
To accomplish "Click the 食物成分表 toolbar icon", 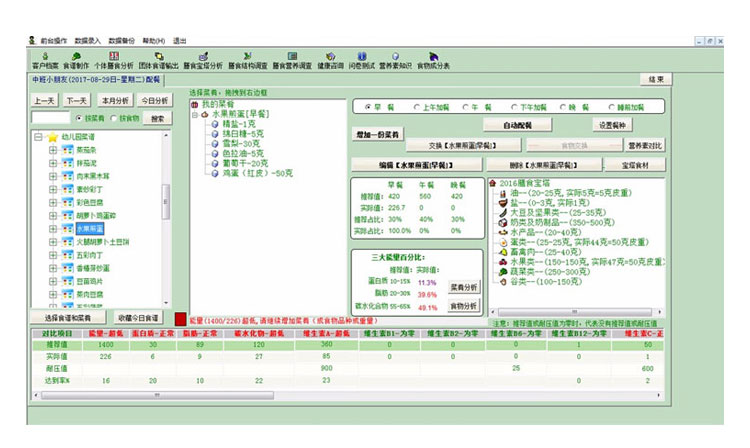I will pos(435,62).
